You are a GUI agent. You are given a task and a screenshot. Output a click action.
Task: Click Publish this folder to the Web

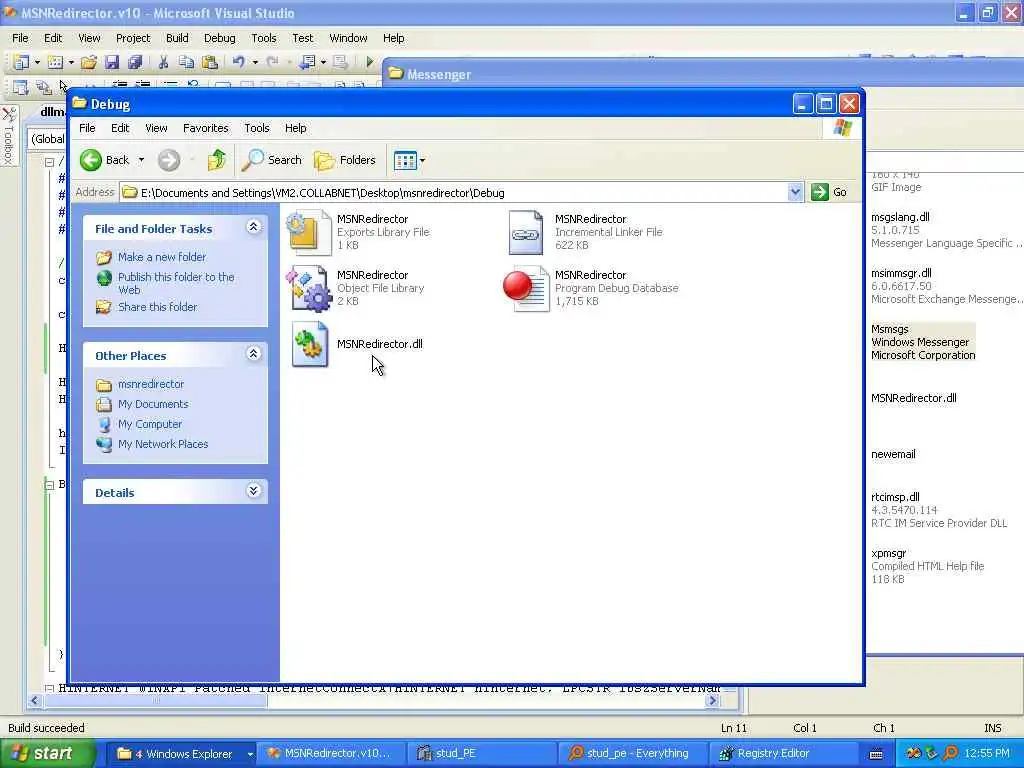coord(176,283)
